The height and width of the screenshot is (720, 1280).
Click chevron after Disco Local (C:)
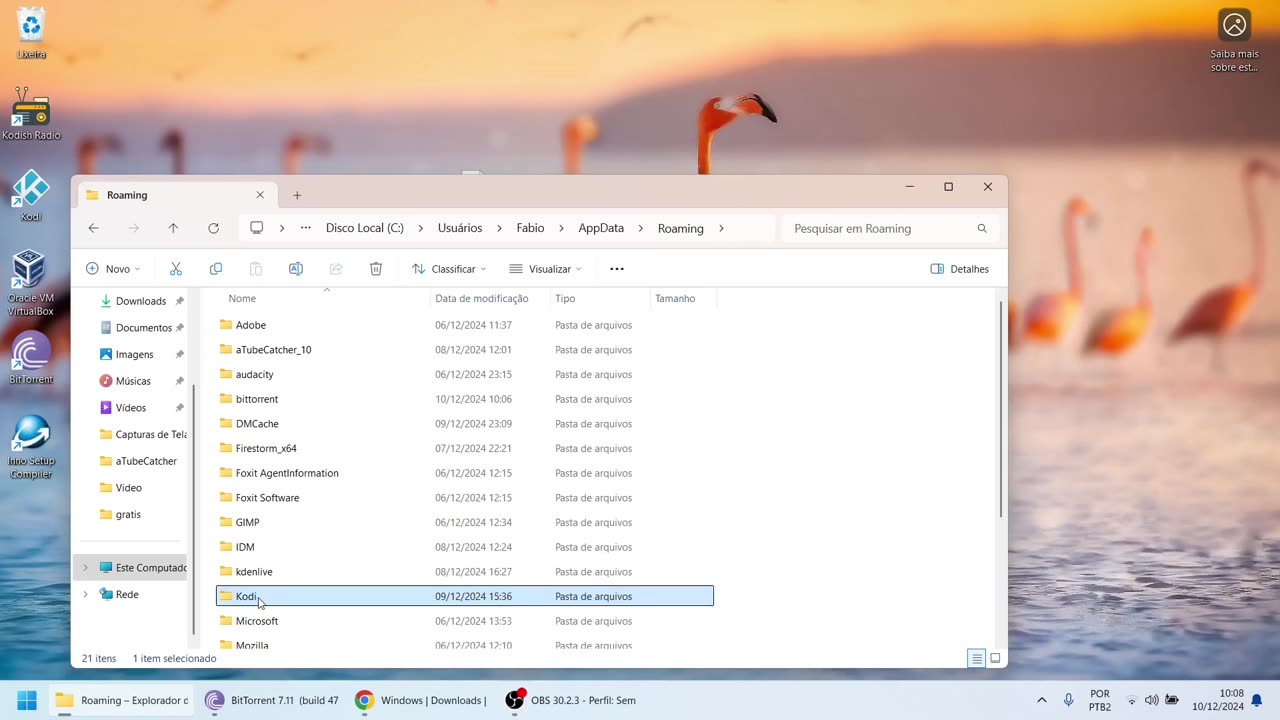click(x=421, y=228)
